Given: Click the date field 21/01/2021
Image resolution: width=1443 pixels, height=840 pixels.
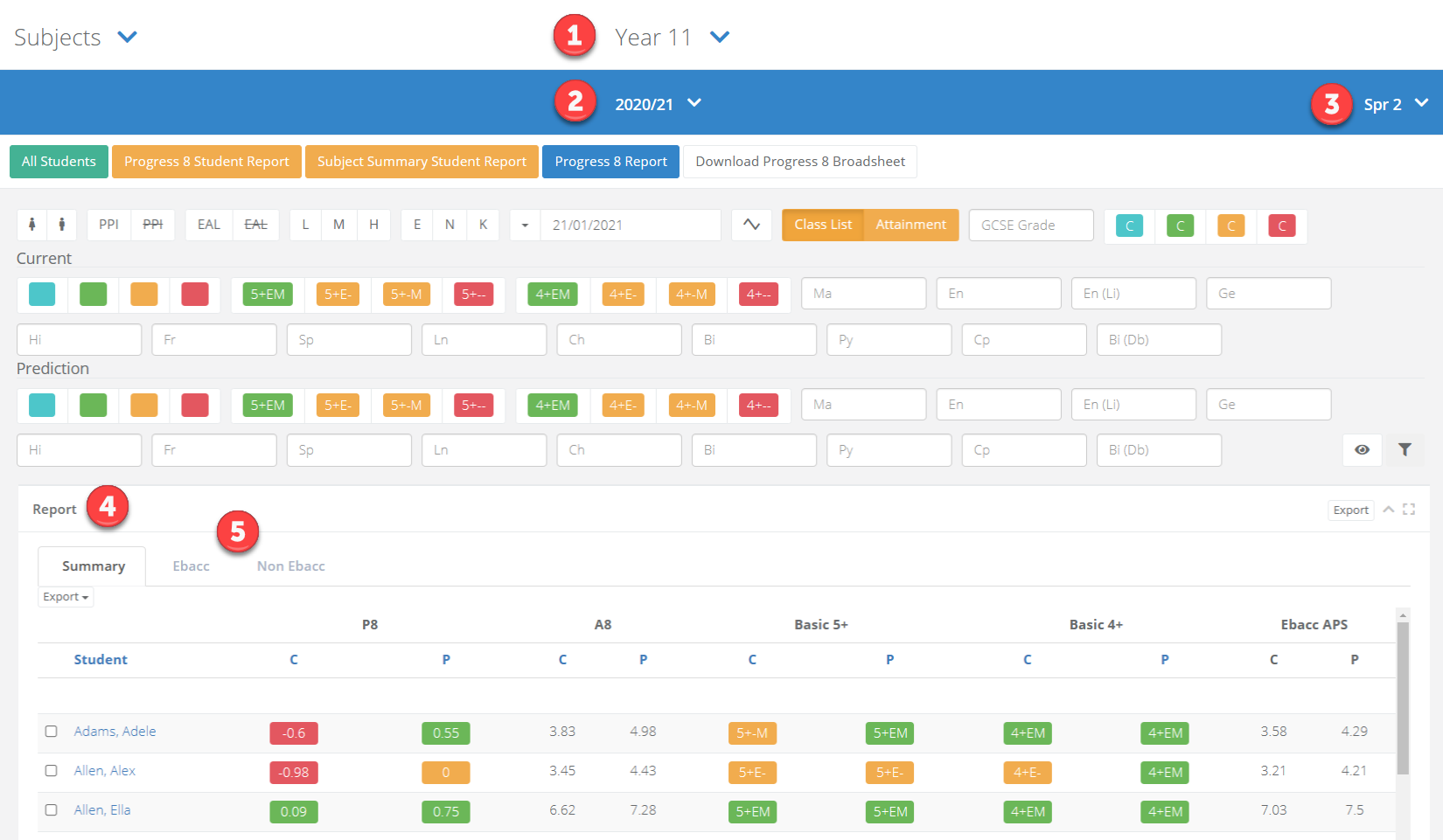Looking at the screenshot, I should [631, 225].
